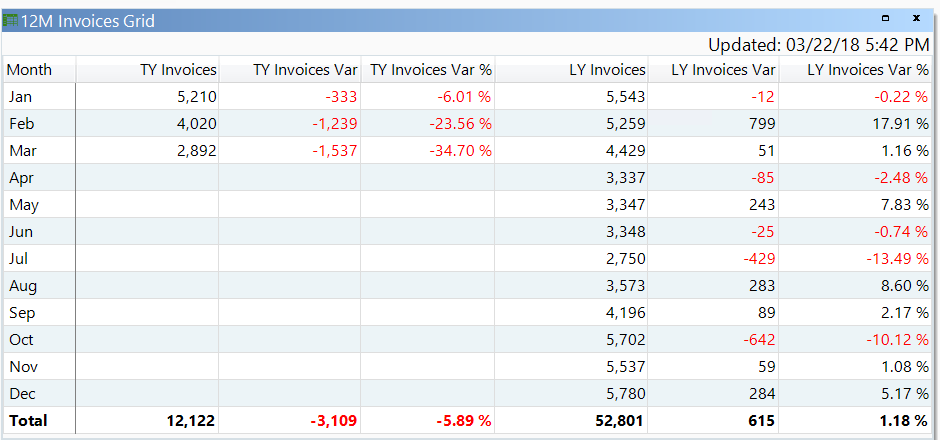The height and width of the screenshot is (440, 940).
Task: Click the restore window button
Action: 885,18
